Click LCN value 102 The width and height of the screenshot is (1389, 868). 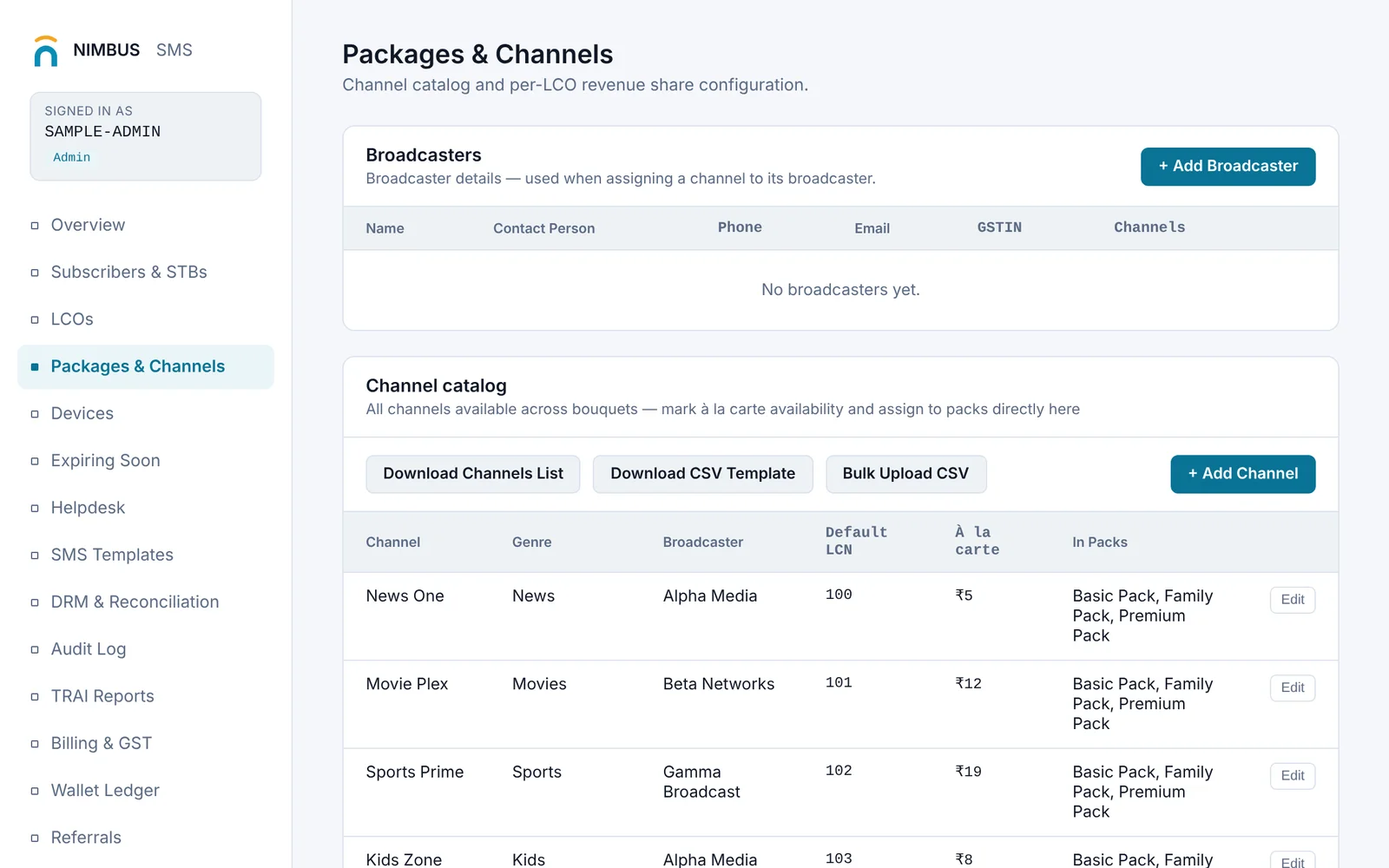(839, 771)
